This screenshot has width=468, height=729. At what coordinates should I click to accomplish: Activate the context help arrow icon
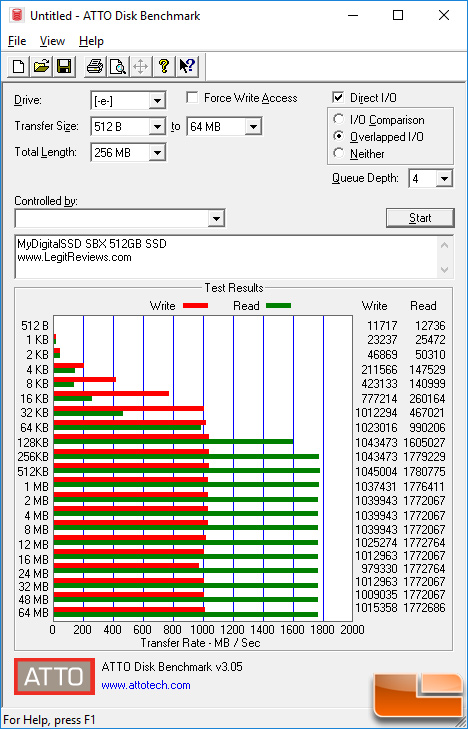click(188, 66)
